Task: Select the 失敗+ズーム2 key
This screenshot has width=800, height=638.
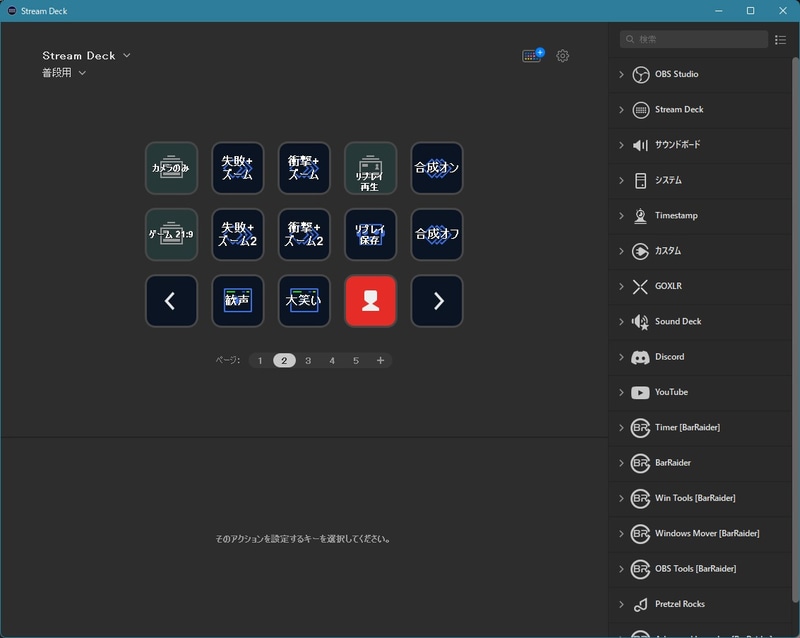Action: (x=238, y=234)
